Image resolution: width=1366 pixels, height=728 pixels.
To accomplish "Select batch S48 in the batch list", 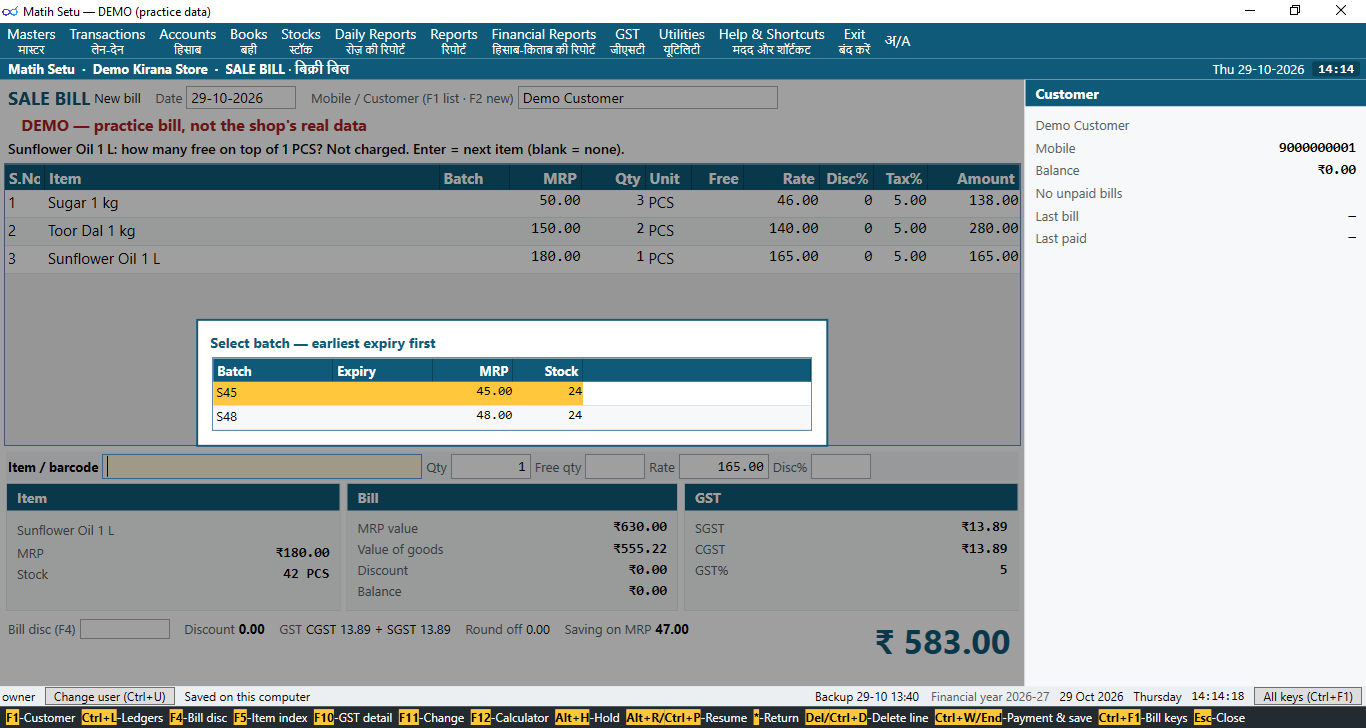I will 512,416.
